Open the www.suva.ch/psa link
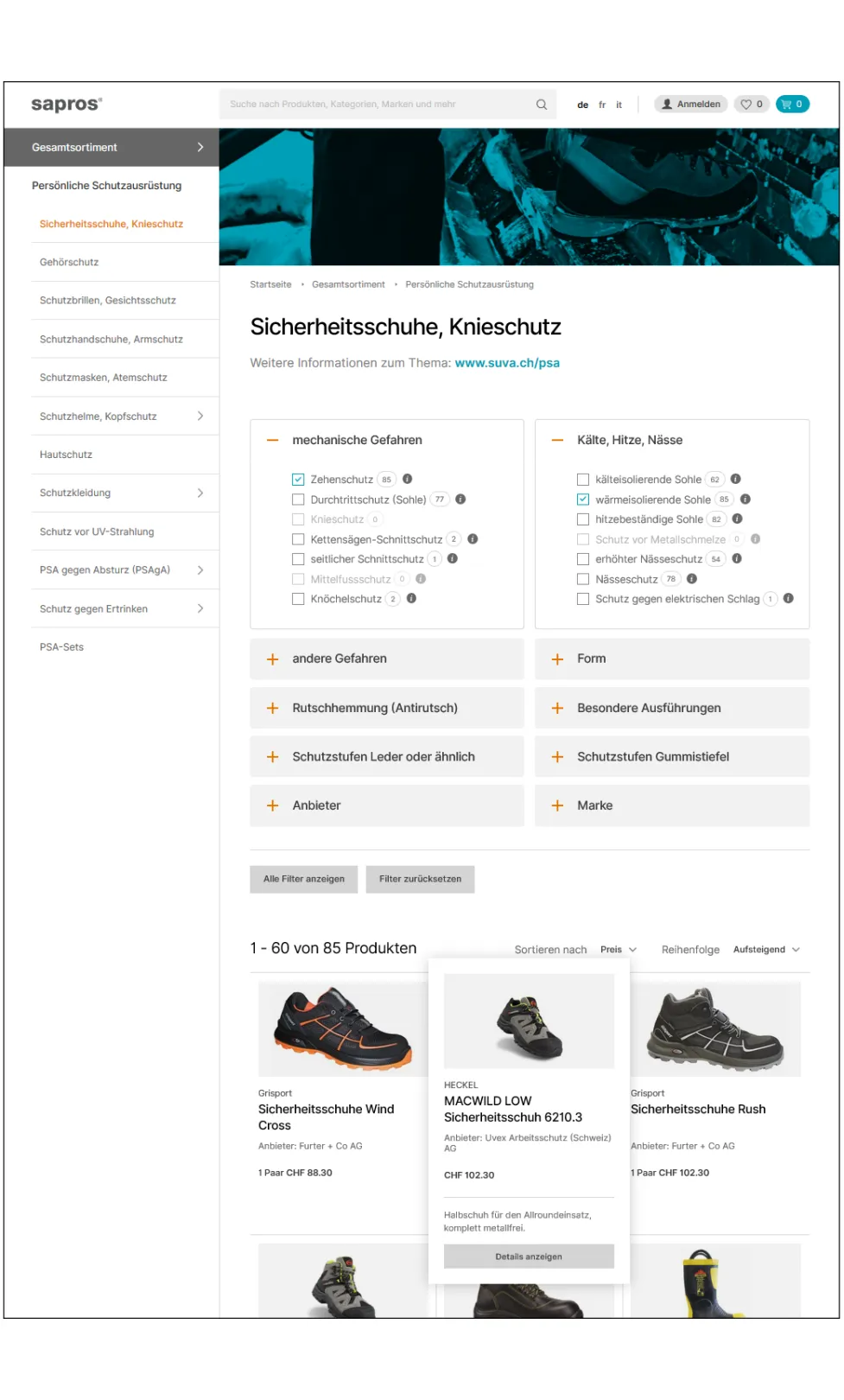The image size is (844, 1400). coord(507,364)
